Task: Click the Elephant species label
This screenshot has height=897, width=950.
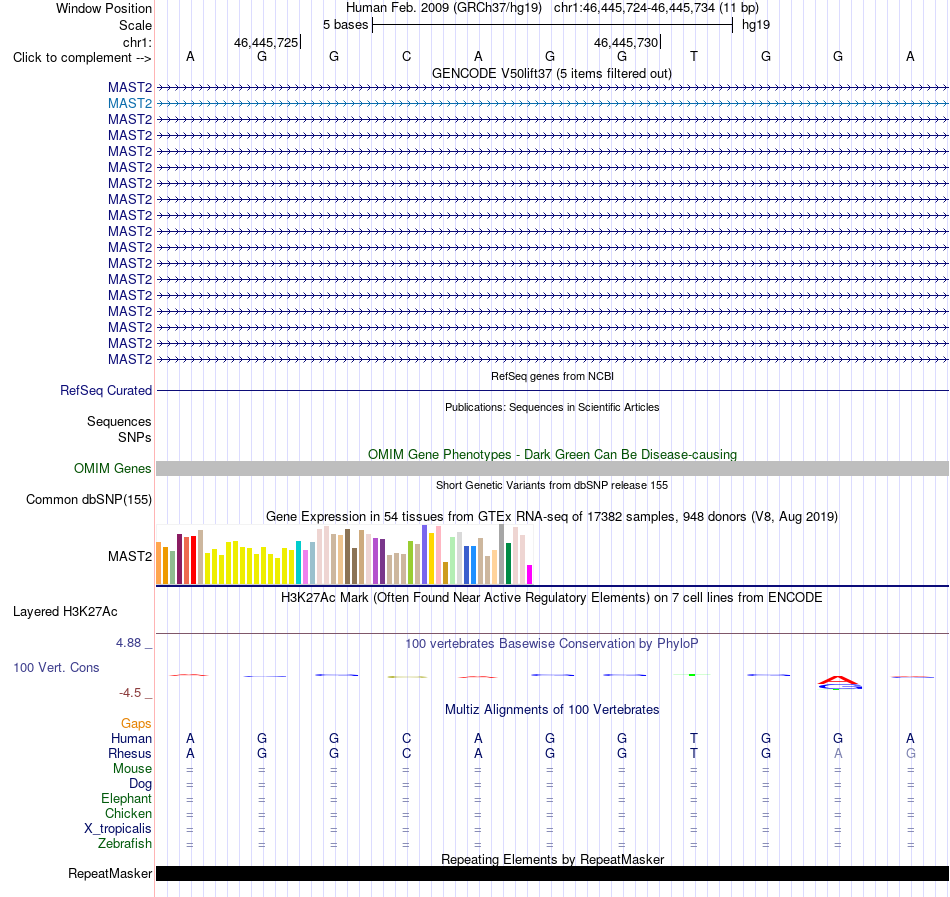Action: [127, 798]
